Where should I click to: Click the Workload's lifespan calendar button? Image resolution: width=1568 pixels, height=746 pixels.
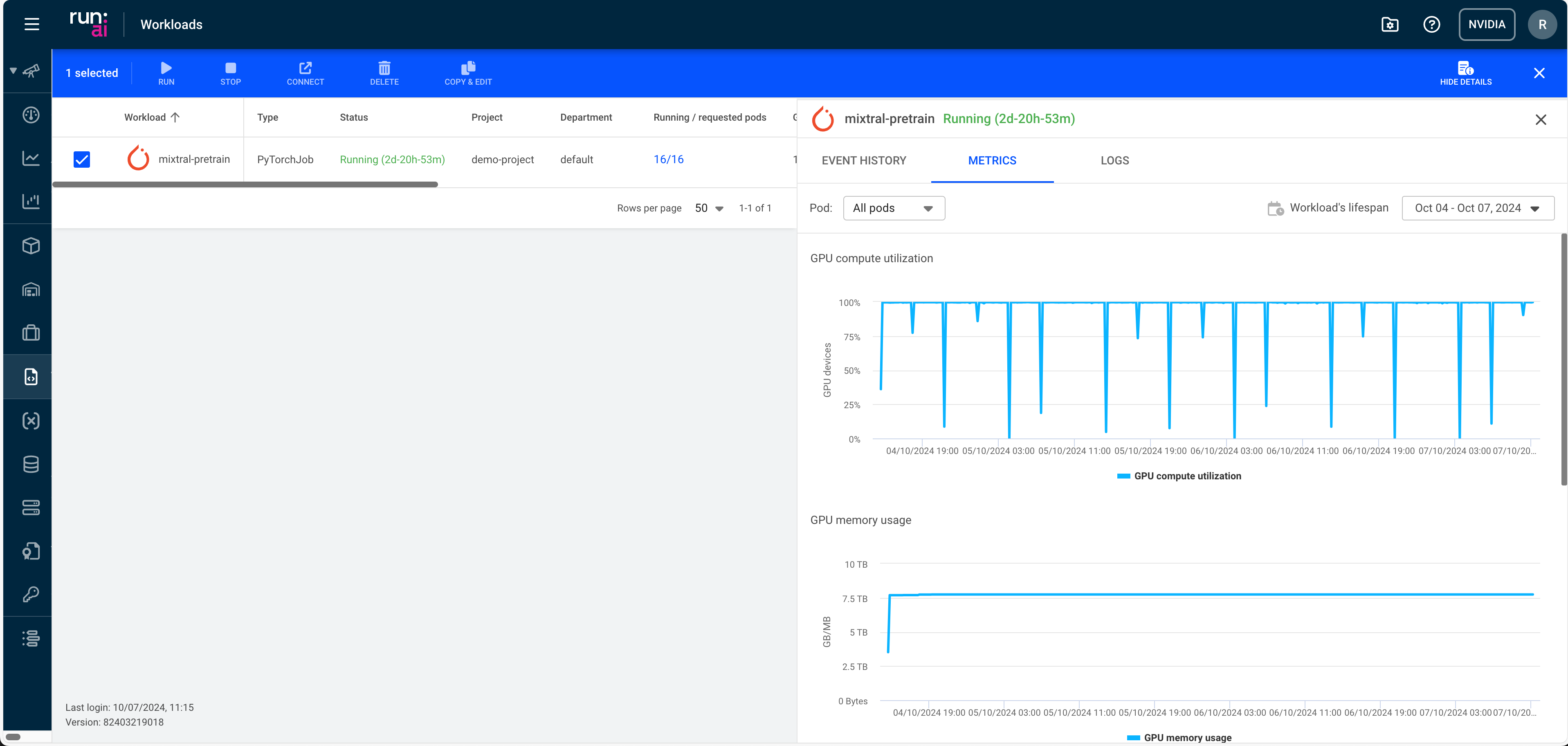click(x=1328, y=208)
